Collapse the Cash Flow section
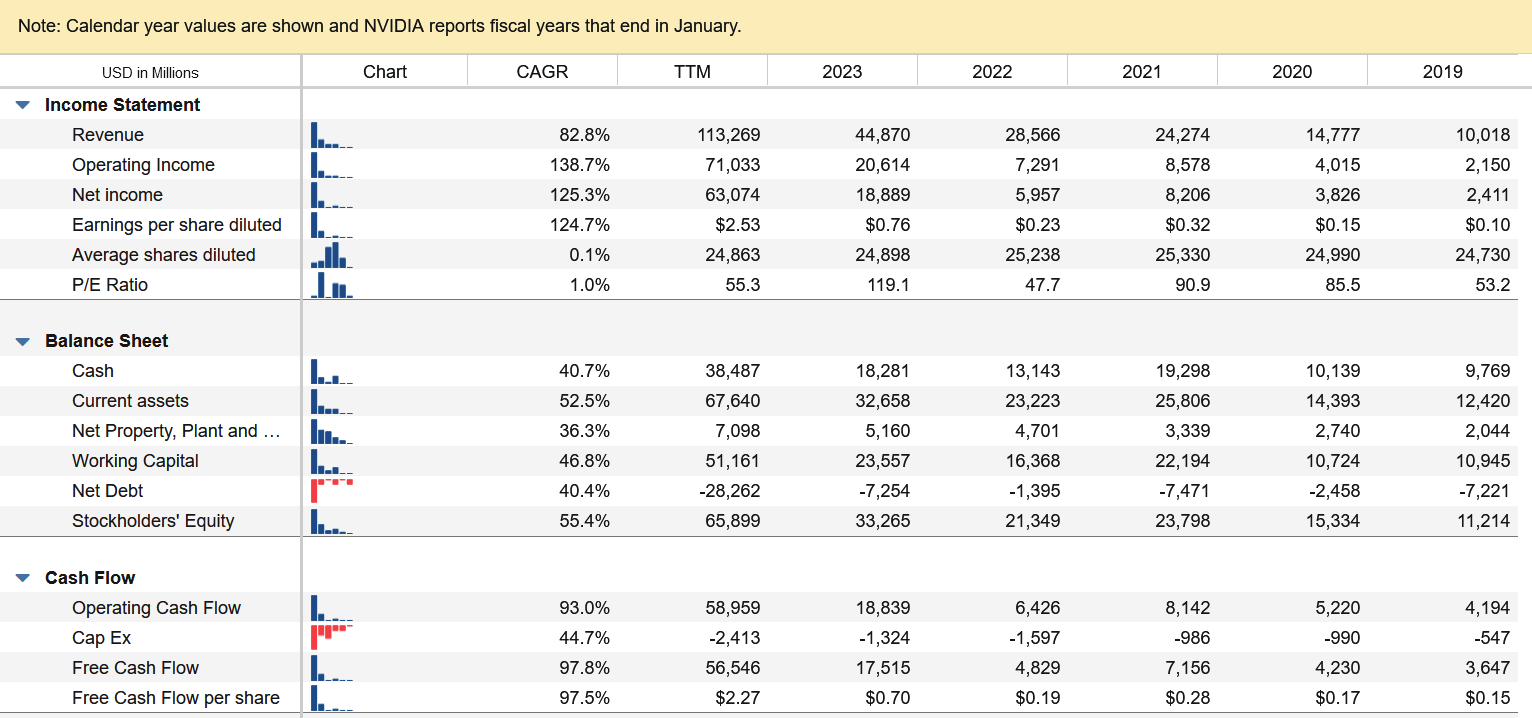 [x=24, y=578]
